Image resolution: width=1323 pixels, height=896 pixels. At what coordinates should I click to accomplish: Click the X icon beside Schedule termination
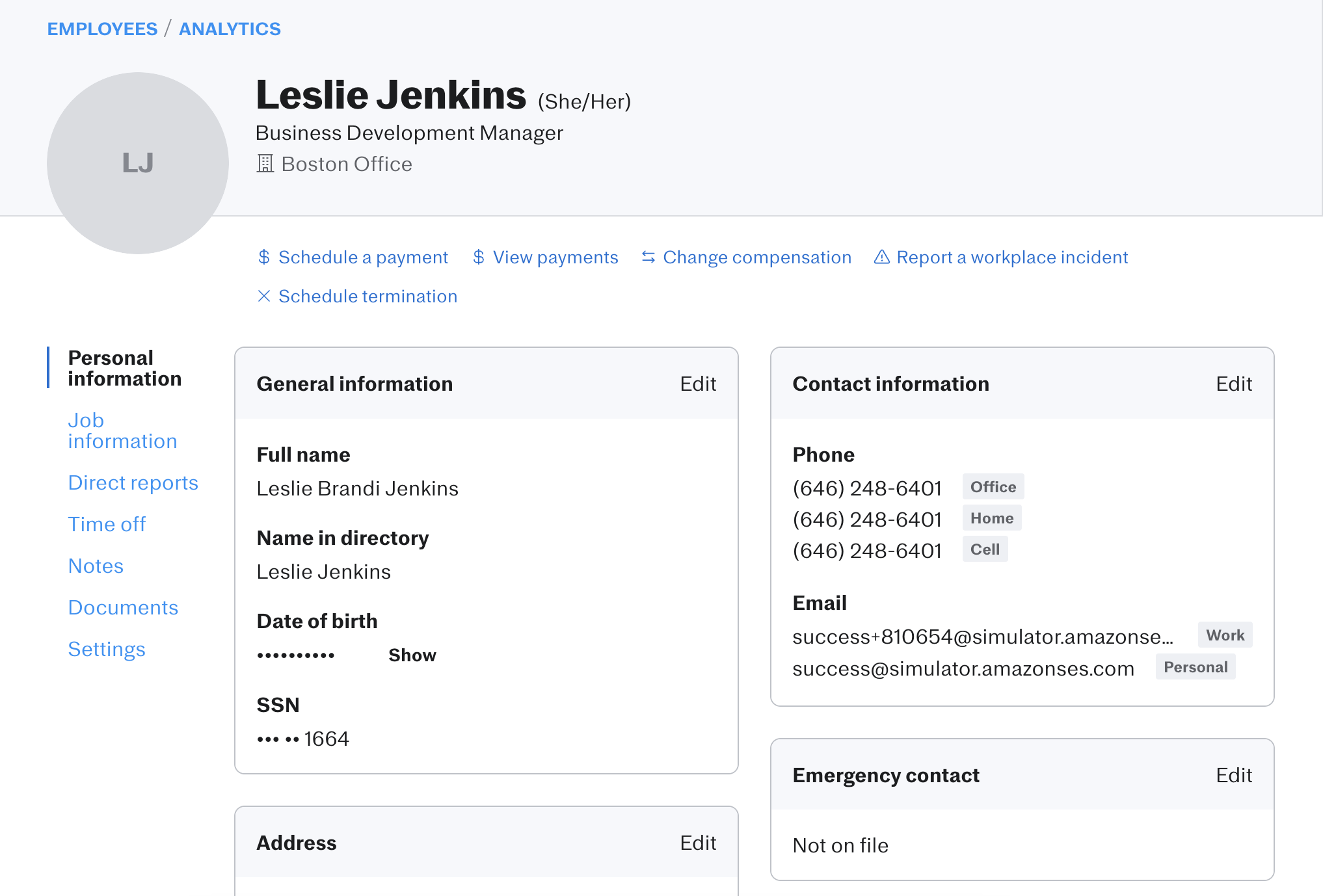[x=263, y=296]
